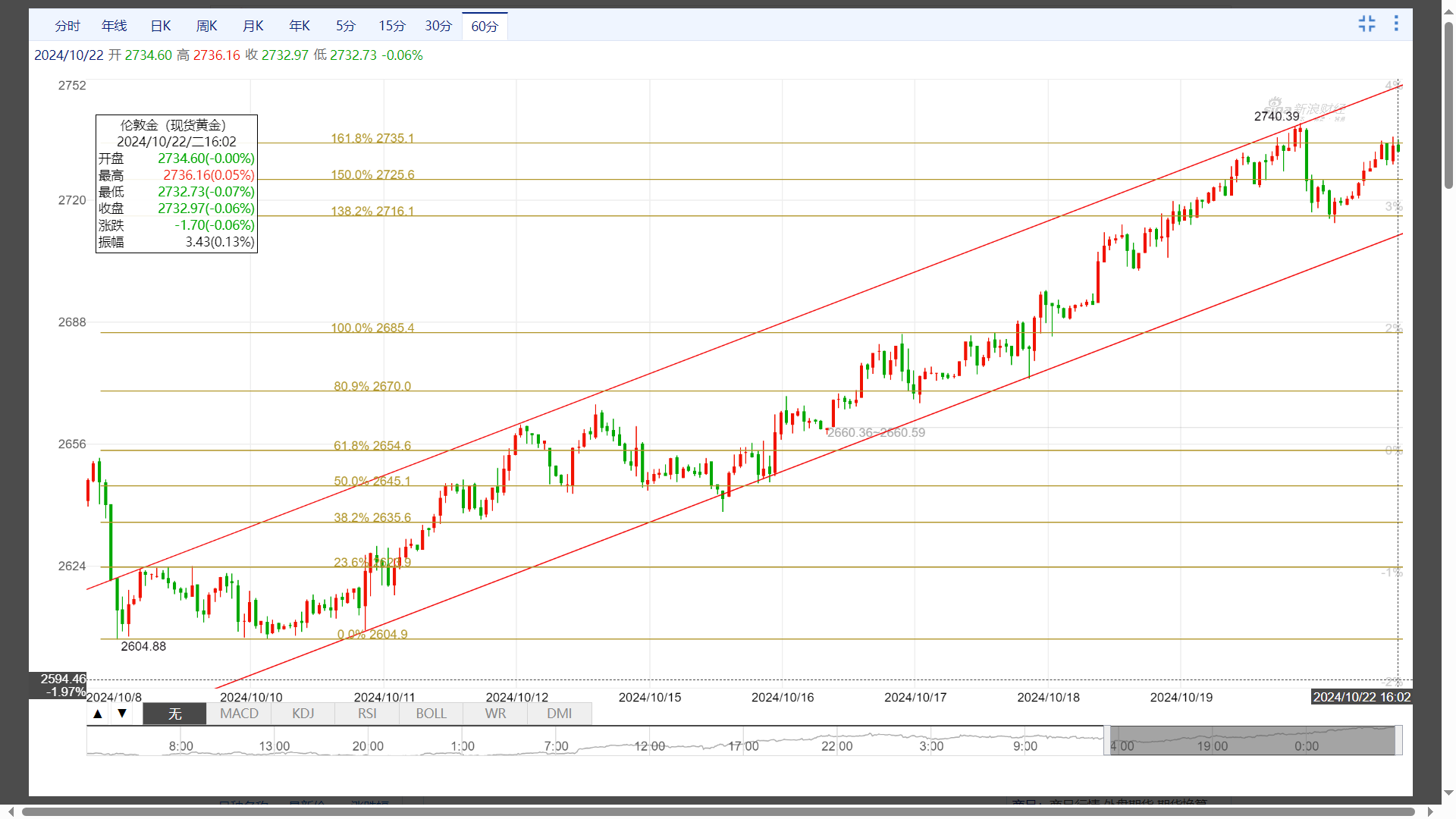Click the horizontal scrollbar left arrow

(x=11, y=811)
